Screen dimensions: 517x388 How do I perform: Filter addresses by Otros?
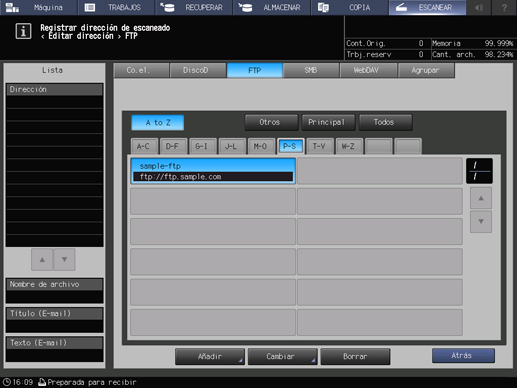point(271,122)
